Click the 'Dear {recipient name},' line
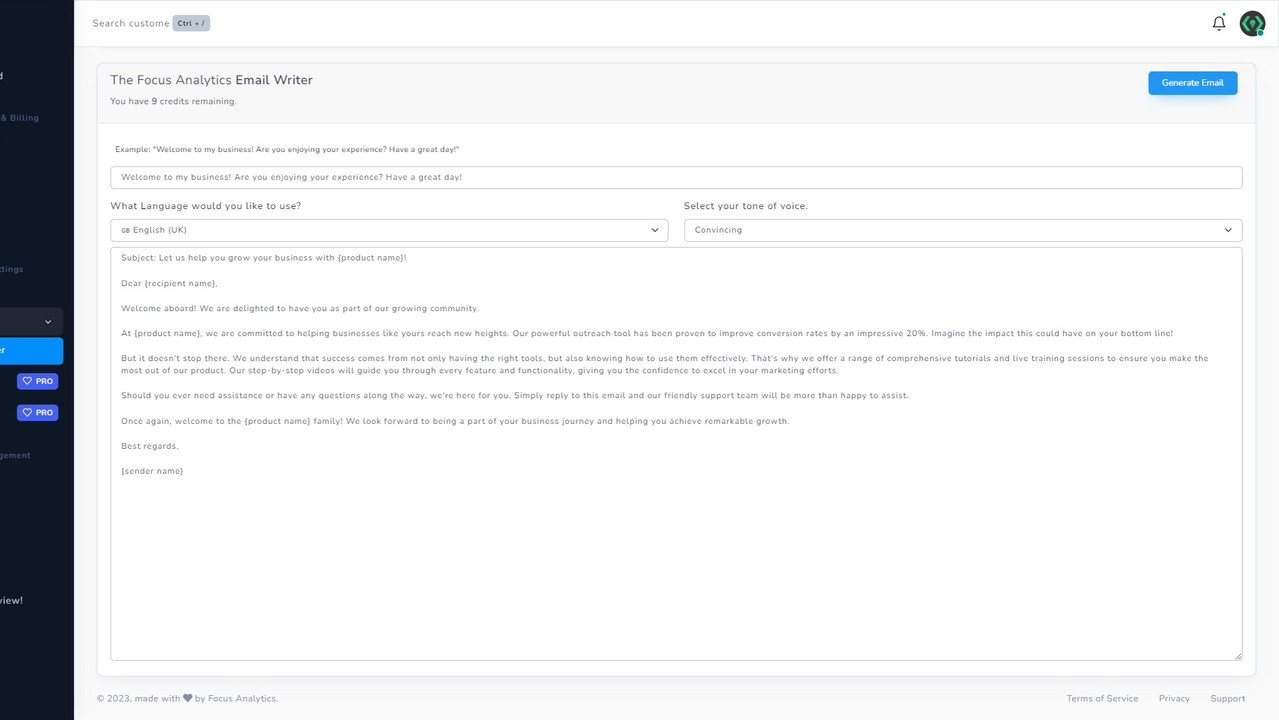The width and height of the screenshot is (1279, 720). coord(169,283)
